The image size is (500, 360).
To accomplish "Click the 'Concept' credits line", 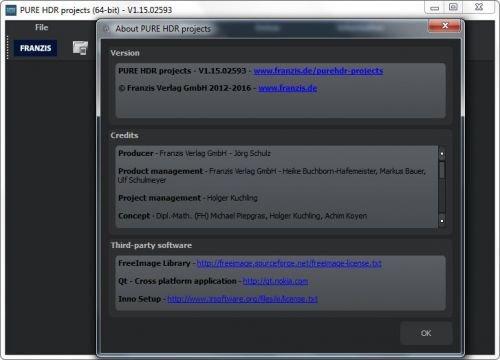I will coord(242,216).
